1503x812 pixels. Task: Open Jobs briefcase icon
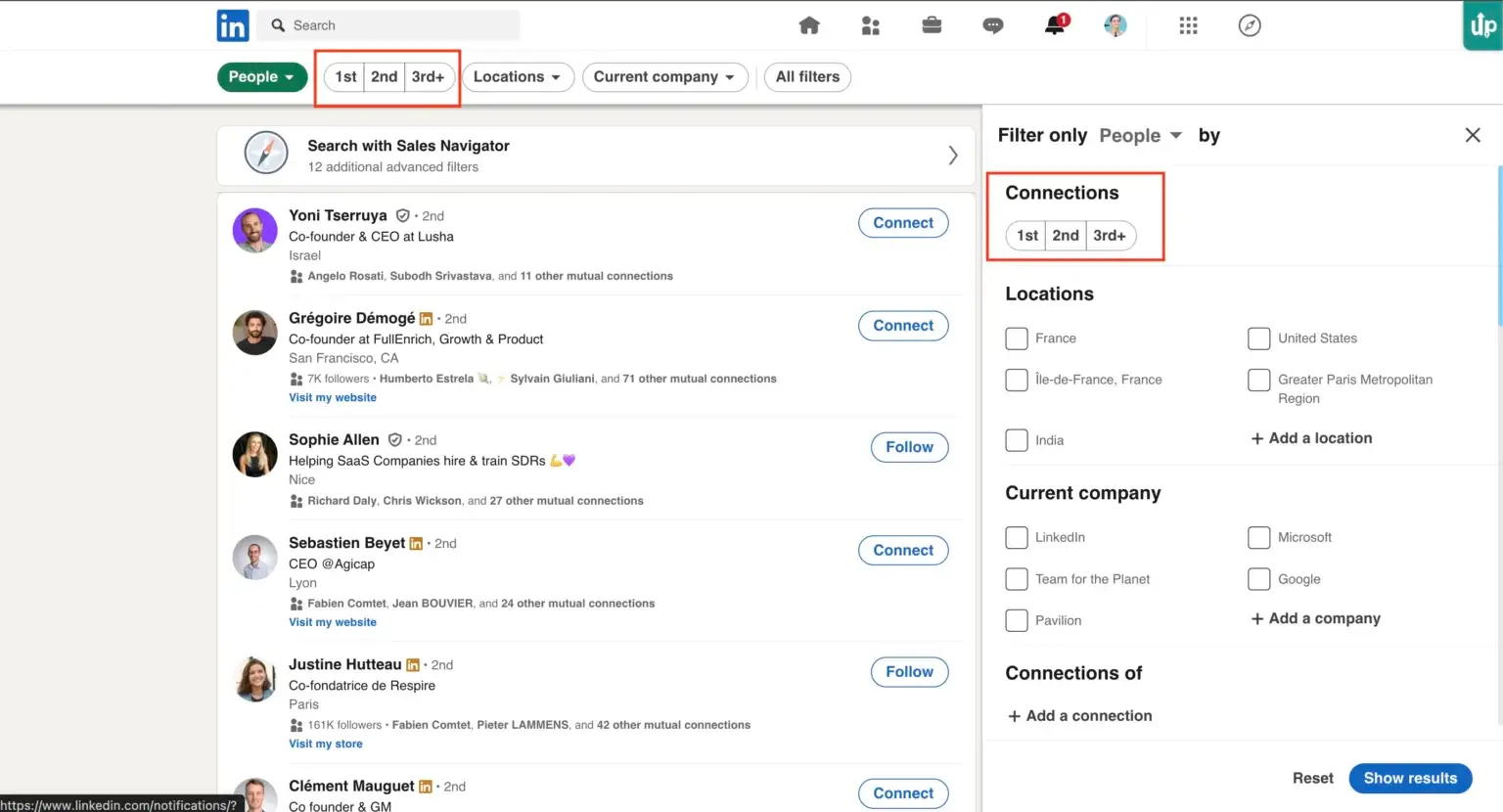[932, 25]
